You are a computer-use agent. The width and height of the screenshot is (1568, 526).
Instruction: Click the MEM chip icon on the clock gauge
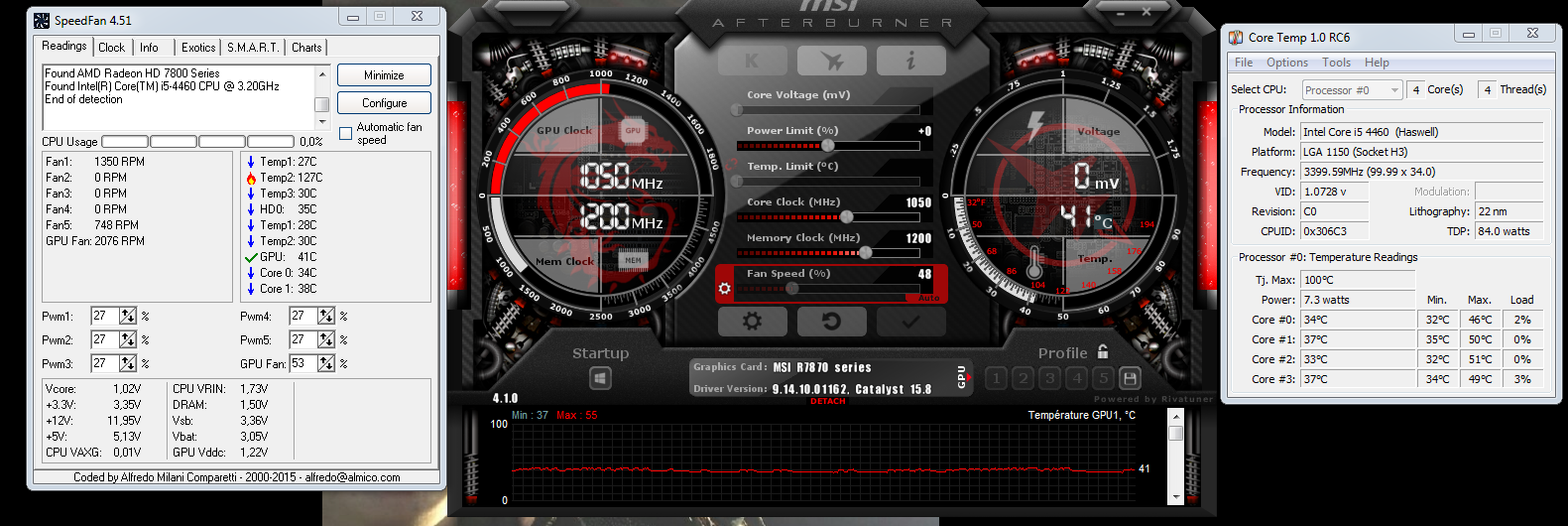(x=633, y=260)
